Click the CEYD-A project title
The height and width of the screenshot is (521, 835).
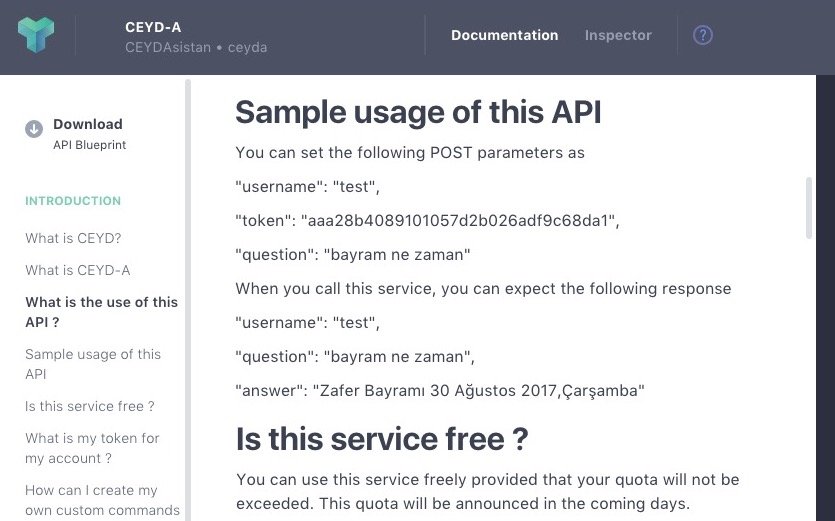pos(153,27)
